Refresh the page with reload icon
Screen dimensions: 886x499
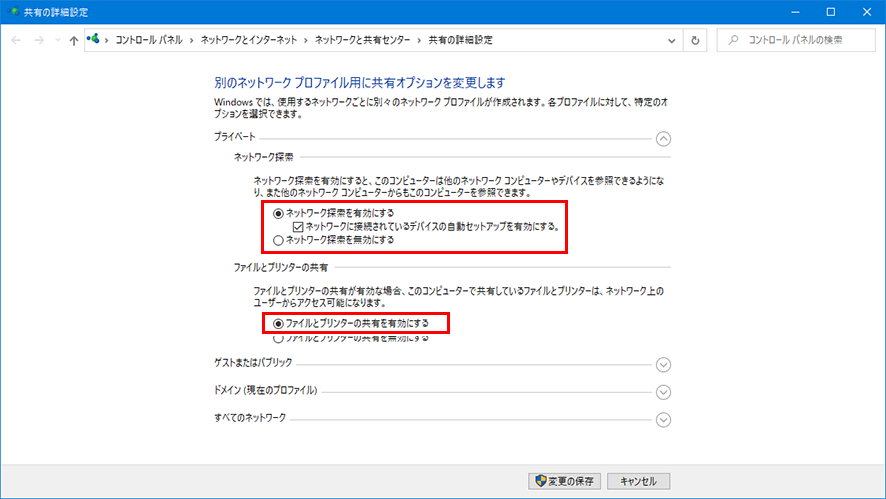coord(695,41)
